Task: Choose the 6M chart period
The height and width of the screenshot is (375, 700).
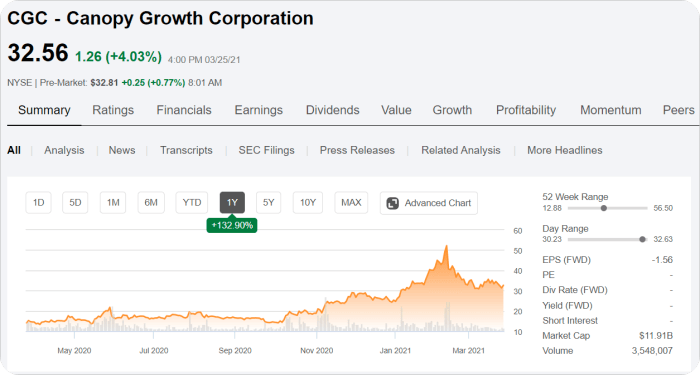Action: pos(151,203)
